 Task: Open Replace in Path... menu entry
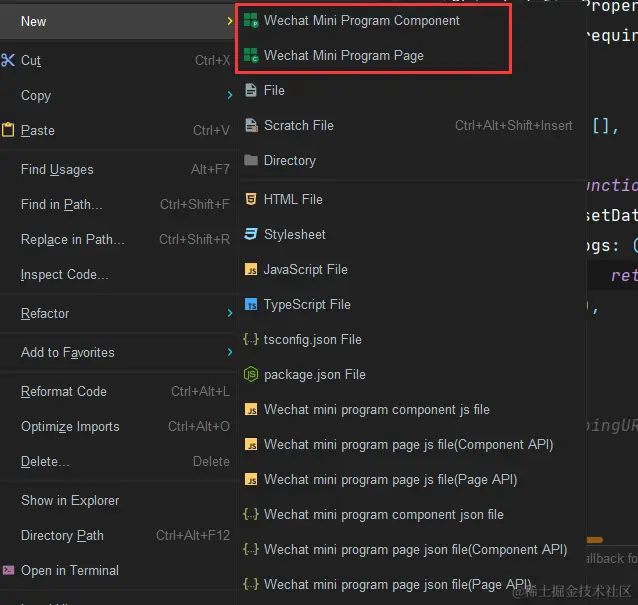click(x=118, y=239)
